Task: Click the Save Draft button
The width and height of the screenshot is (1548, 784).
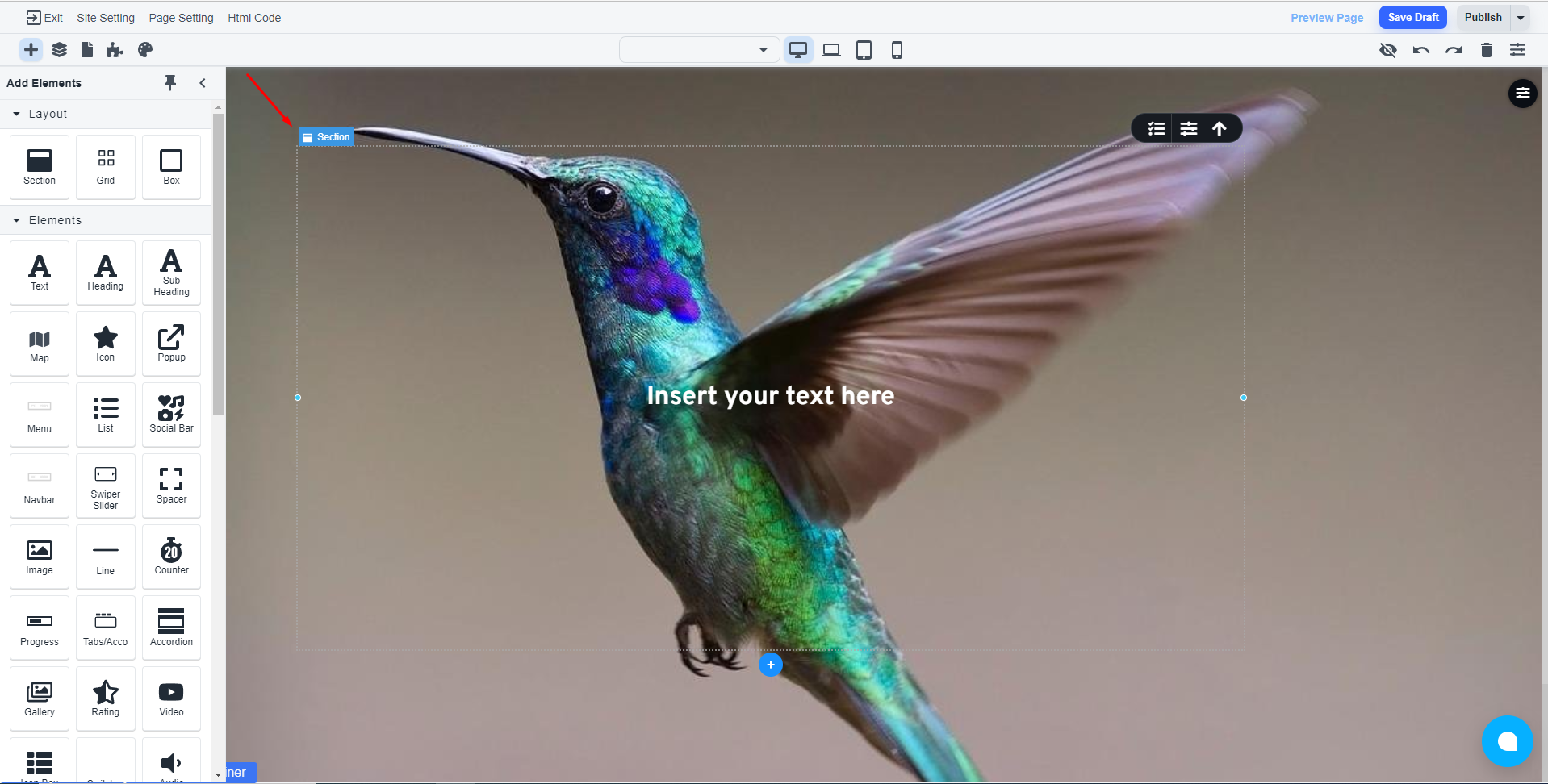Action: point(1412,18)
